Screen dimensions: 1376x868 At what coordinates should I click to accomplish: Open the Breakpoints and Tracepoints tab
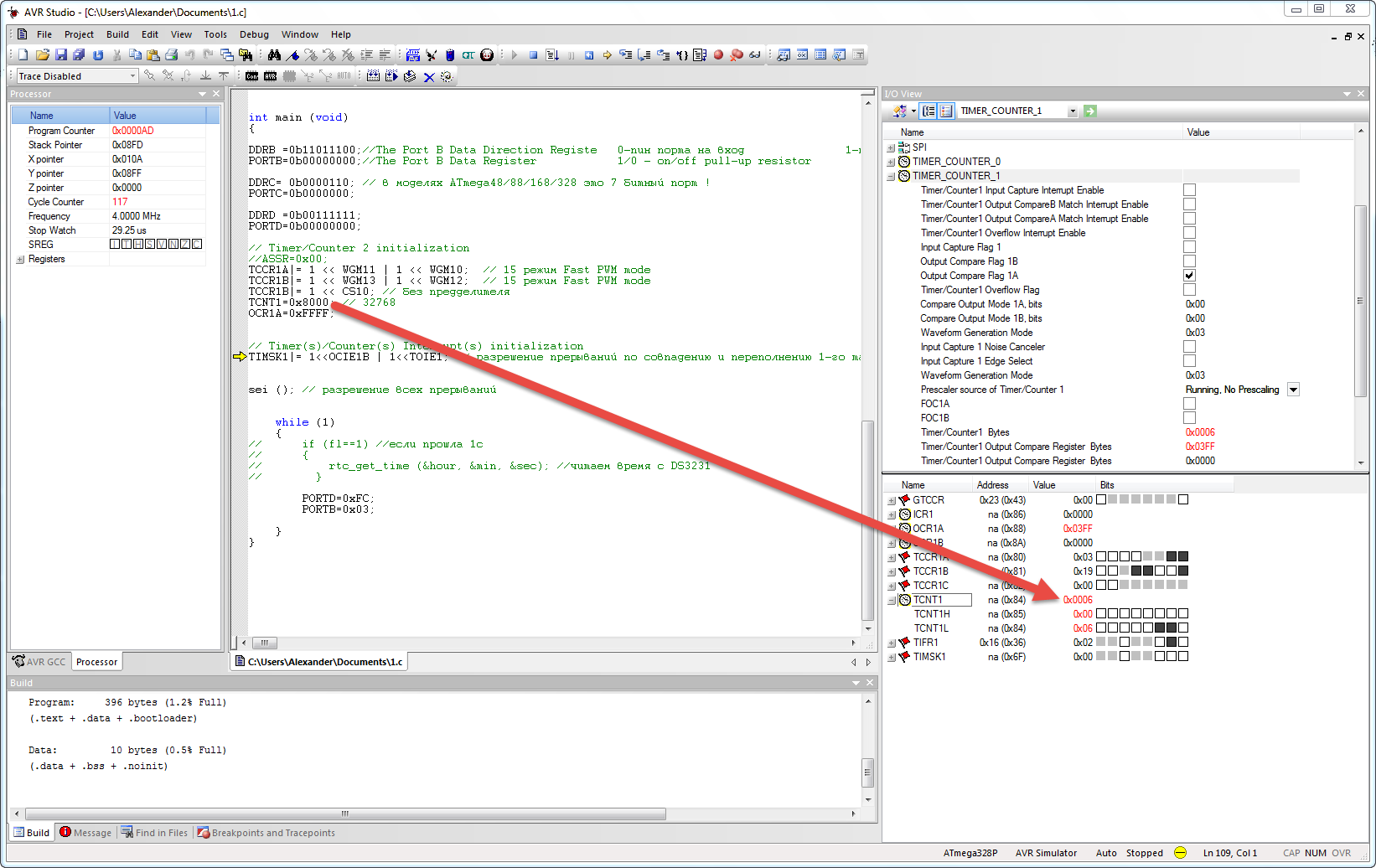266,833
